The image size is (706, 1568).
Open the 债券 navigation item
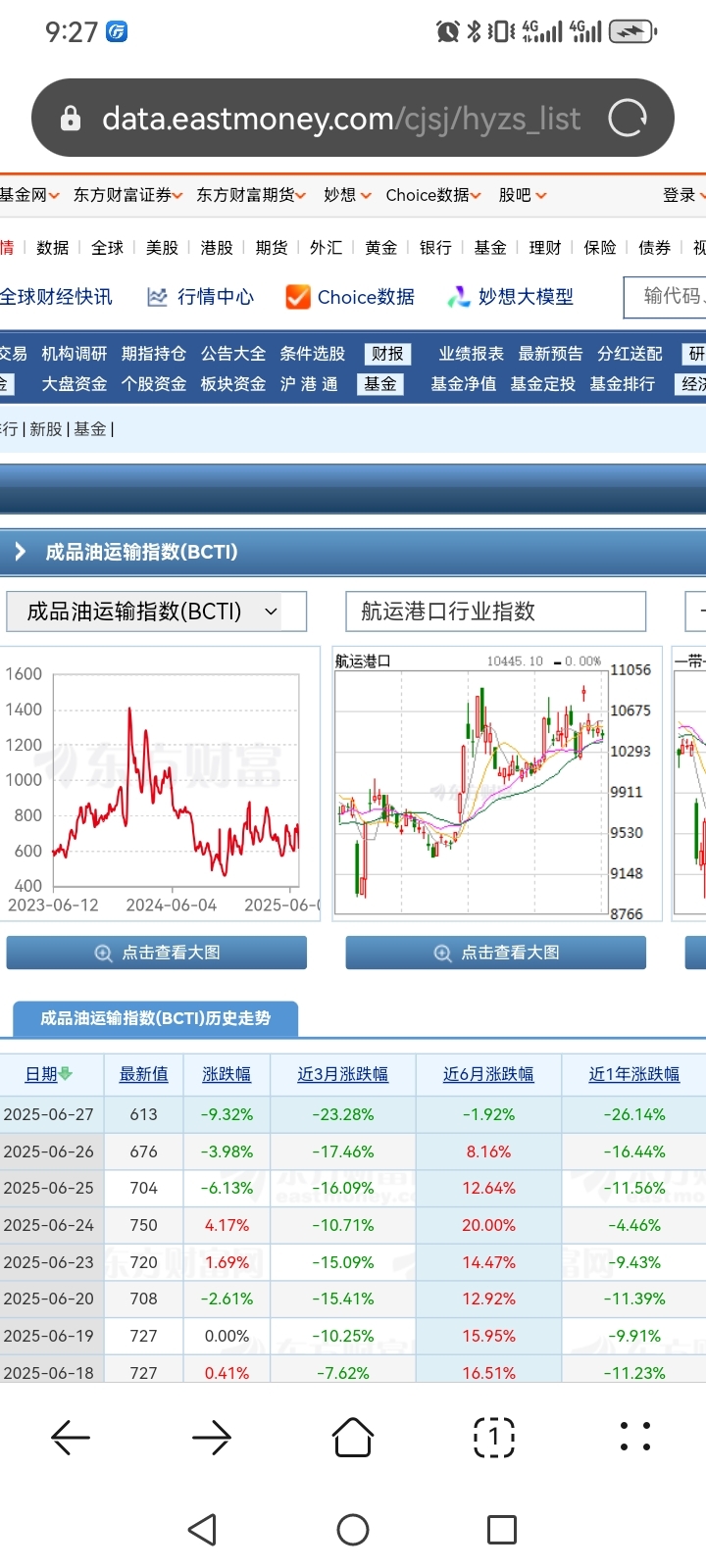pos(654,248)
